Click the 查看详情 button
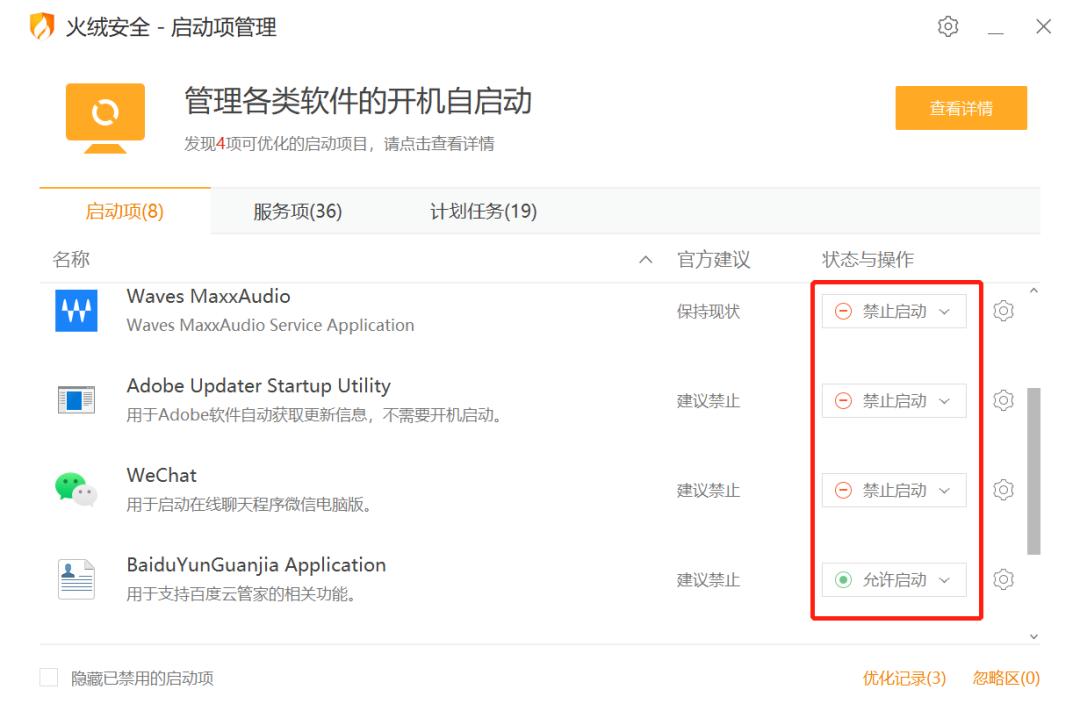Screen dimensions: 1080x711 click(961, 107)
